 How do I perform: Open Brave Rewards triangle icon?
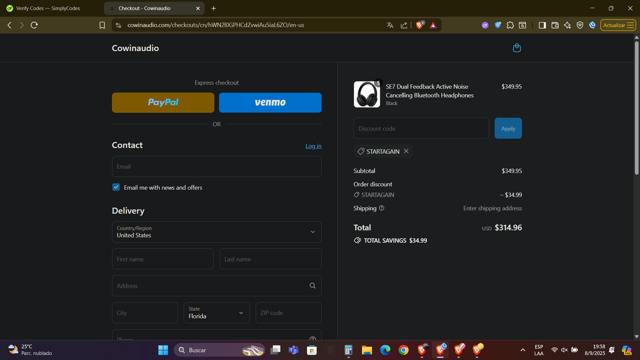point(433,25)
